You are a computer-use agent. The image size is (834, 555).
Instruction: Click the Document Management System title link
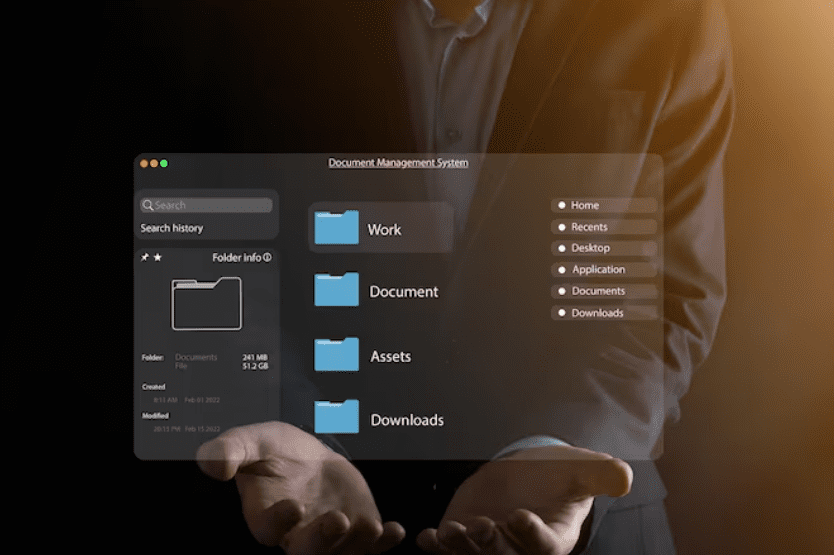click(x=398, y=163)
